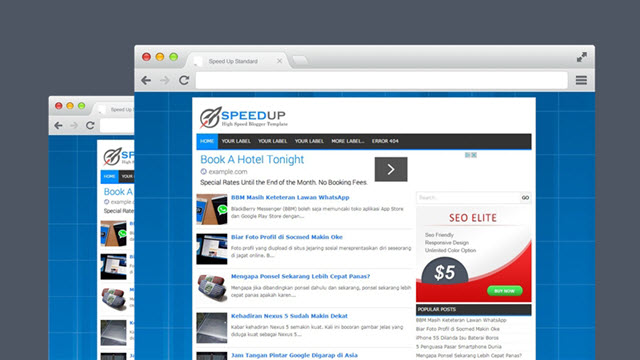The height and width of the screenshot is (360, 640).
Task: Click the thumbnail of Nexus 5 article
Action: pos(212,328)
